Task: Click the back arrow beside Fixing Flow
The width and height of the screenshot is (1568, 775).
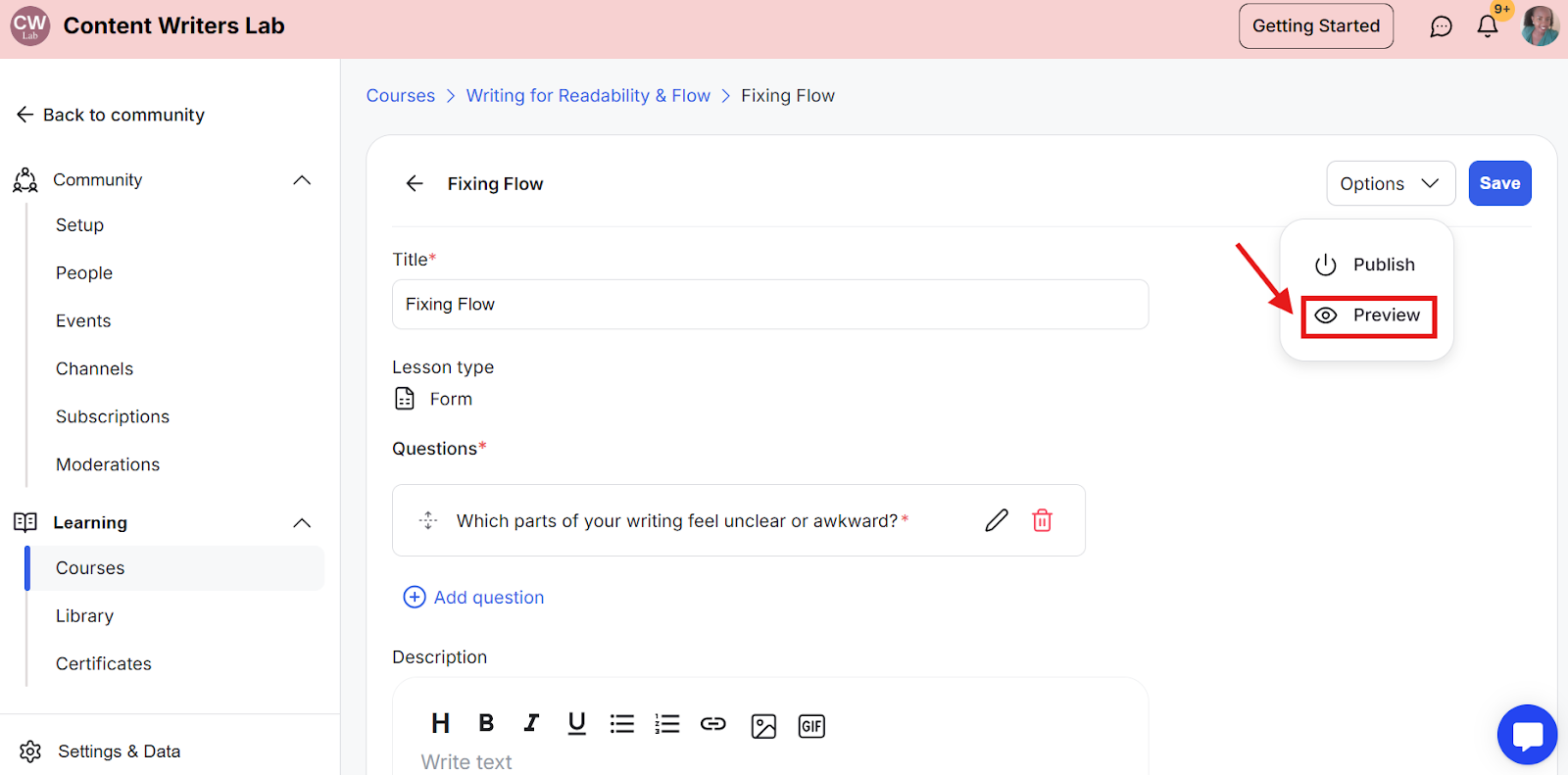Action: (x=415, y=183)
